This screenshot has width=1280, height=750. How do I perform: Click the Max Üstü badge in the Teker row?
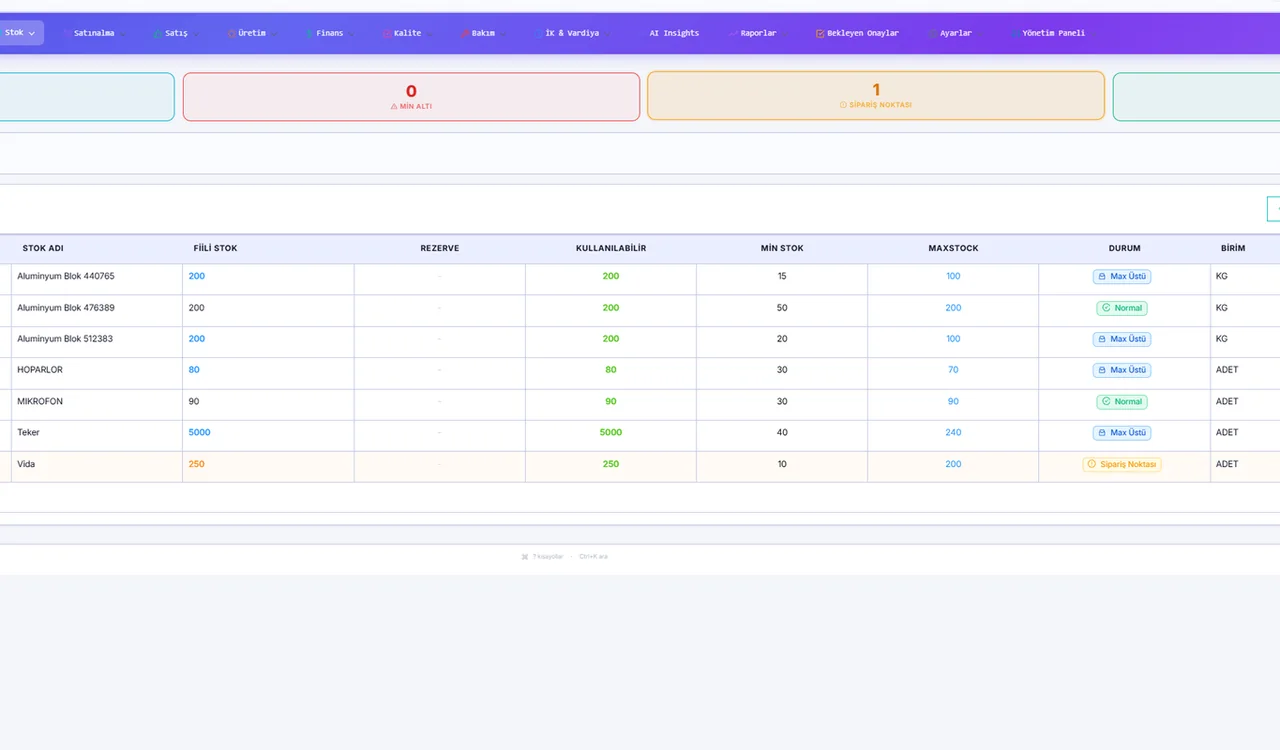click(1122, 433)
